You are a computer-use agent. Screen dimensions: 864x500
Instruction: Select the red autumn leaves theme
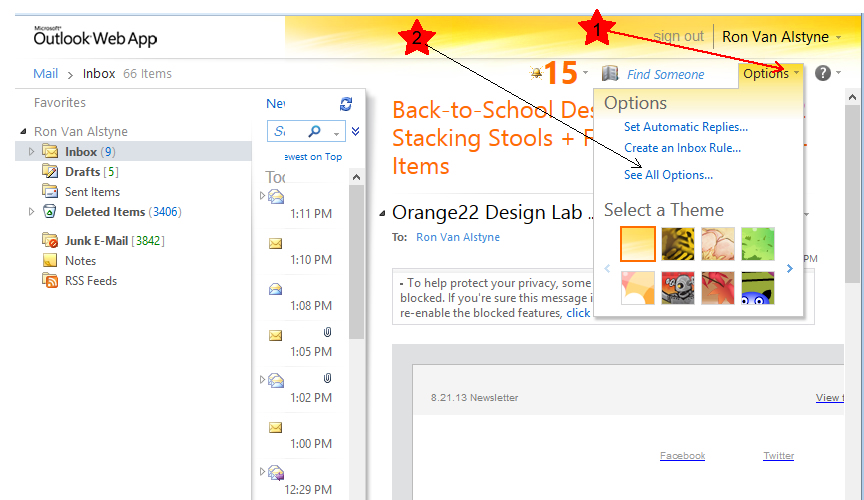(x=717, y=288)
